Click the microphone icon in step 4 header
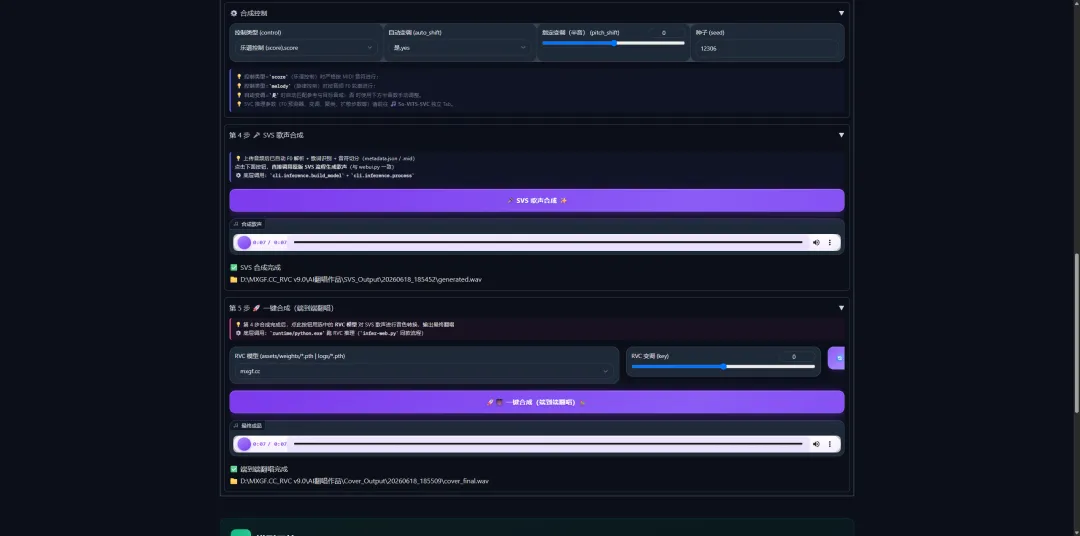The height and width of the screenshot is (536, 1080). (x=256, y=135)
